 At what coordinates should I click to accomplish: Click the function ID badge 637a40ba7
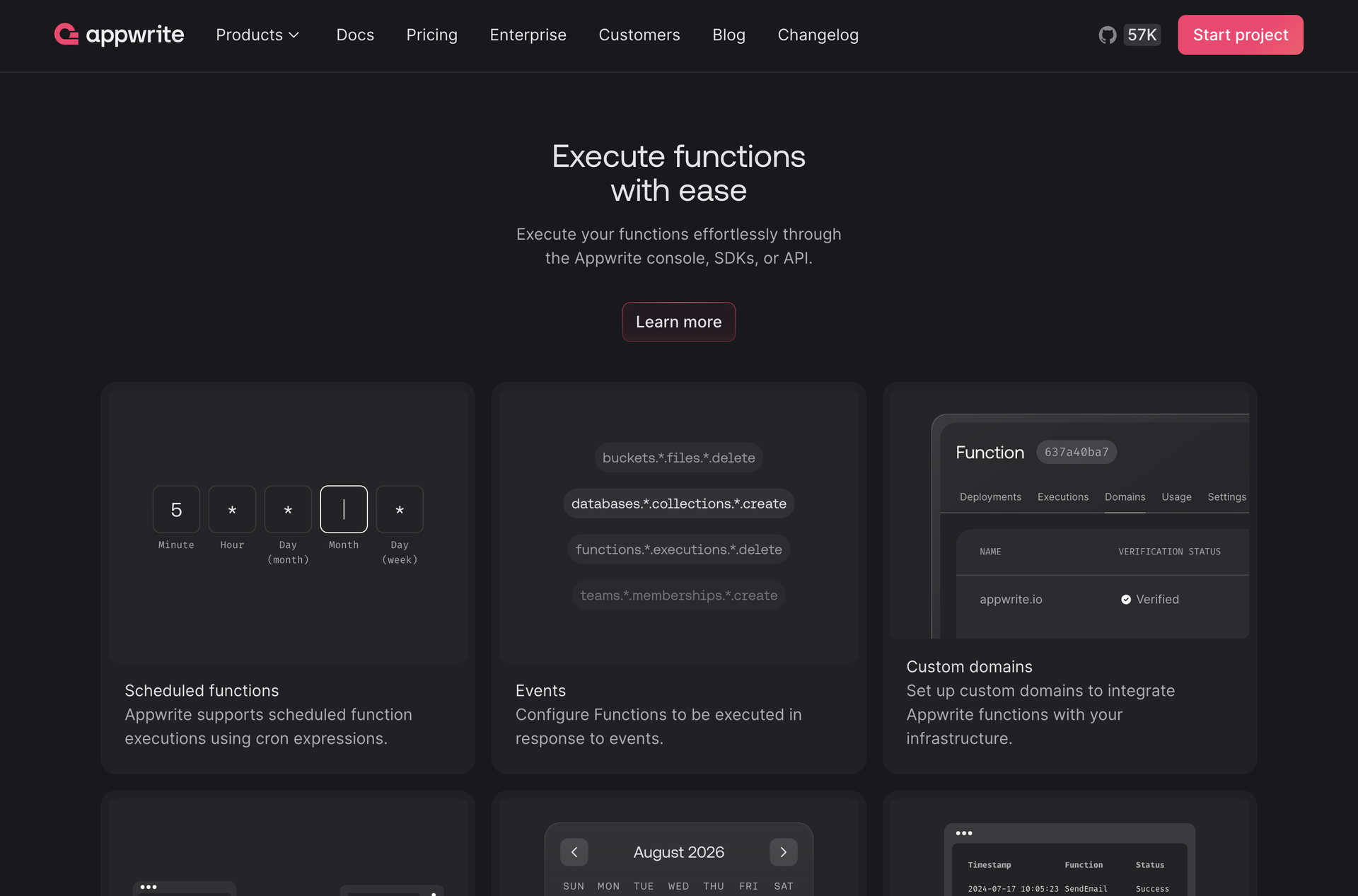point(1076,452)
